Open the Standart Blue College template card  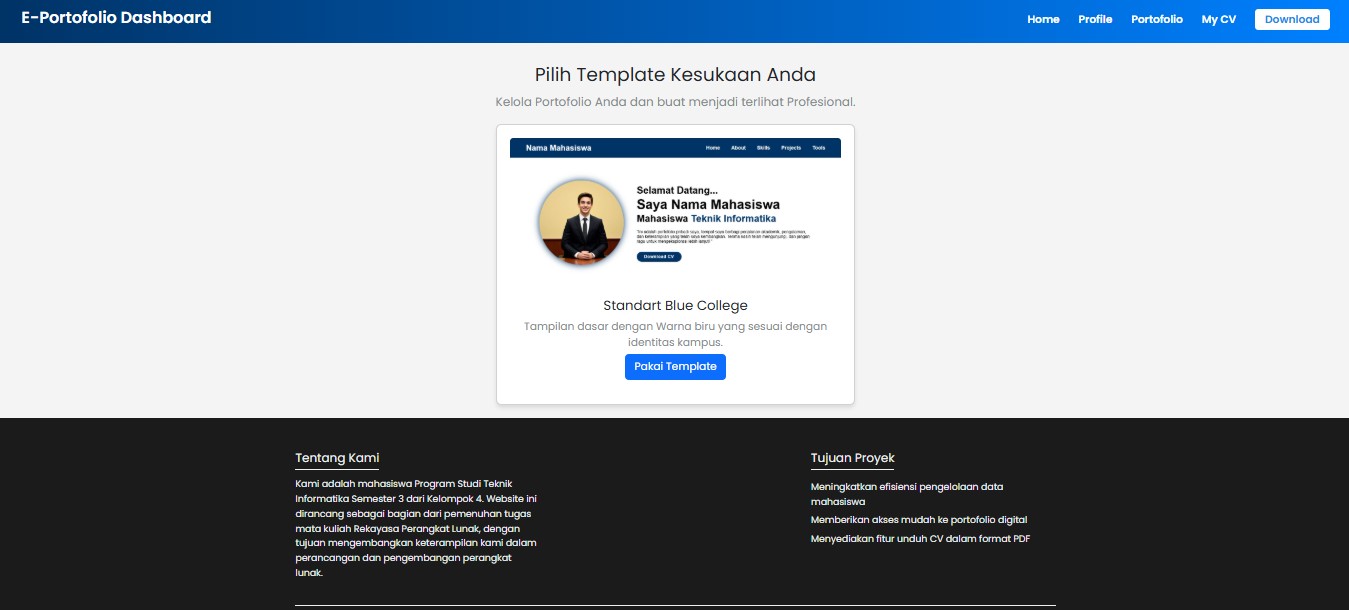coord(675,305)
